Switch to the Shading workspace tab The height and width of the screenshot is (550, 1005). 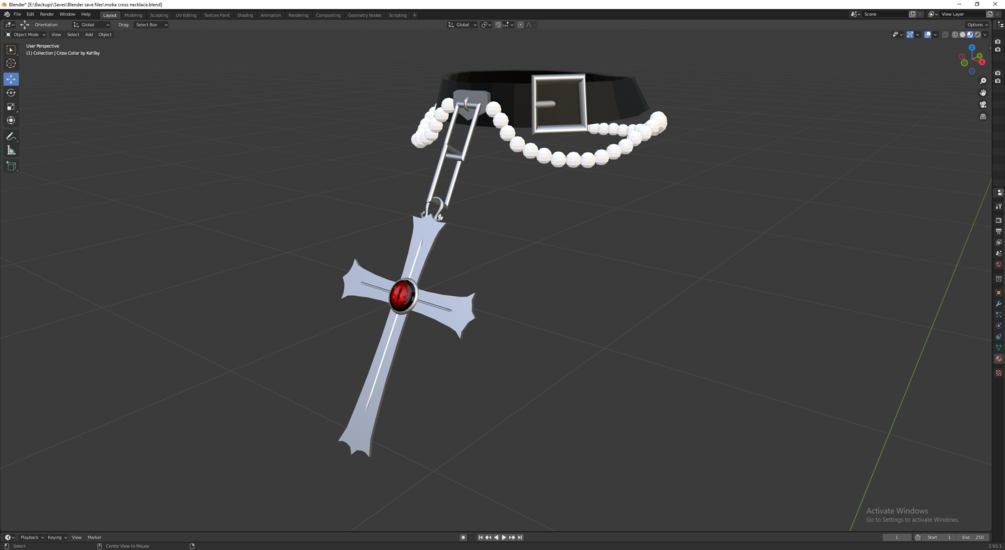pyautogui.click(x=245, y=15)
